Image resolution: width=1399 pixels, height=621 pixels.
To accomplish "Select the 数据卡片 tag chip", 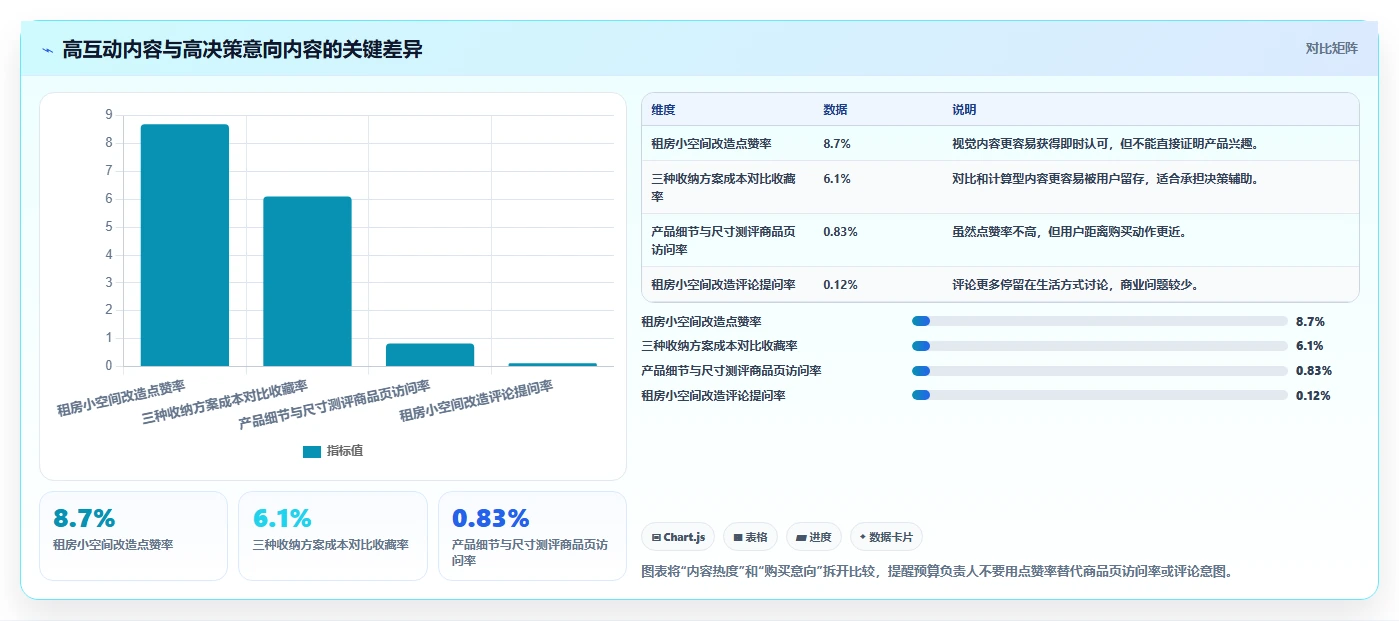I will pyautogui.click(x=886, y=537).
